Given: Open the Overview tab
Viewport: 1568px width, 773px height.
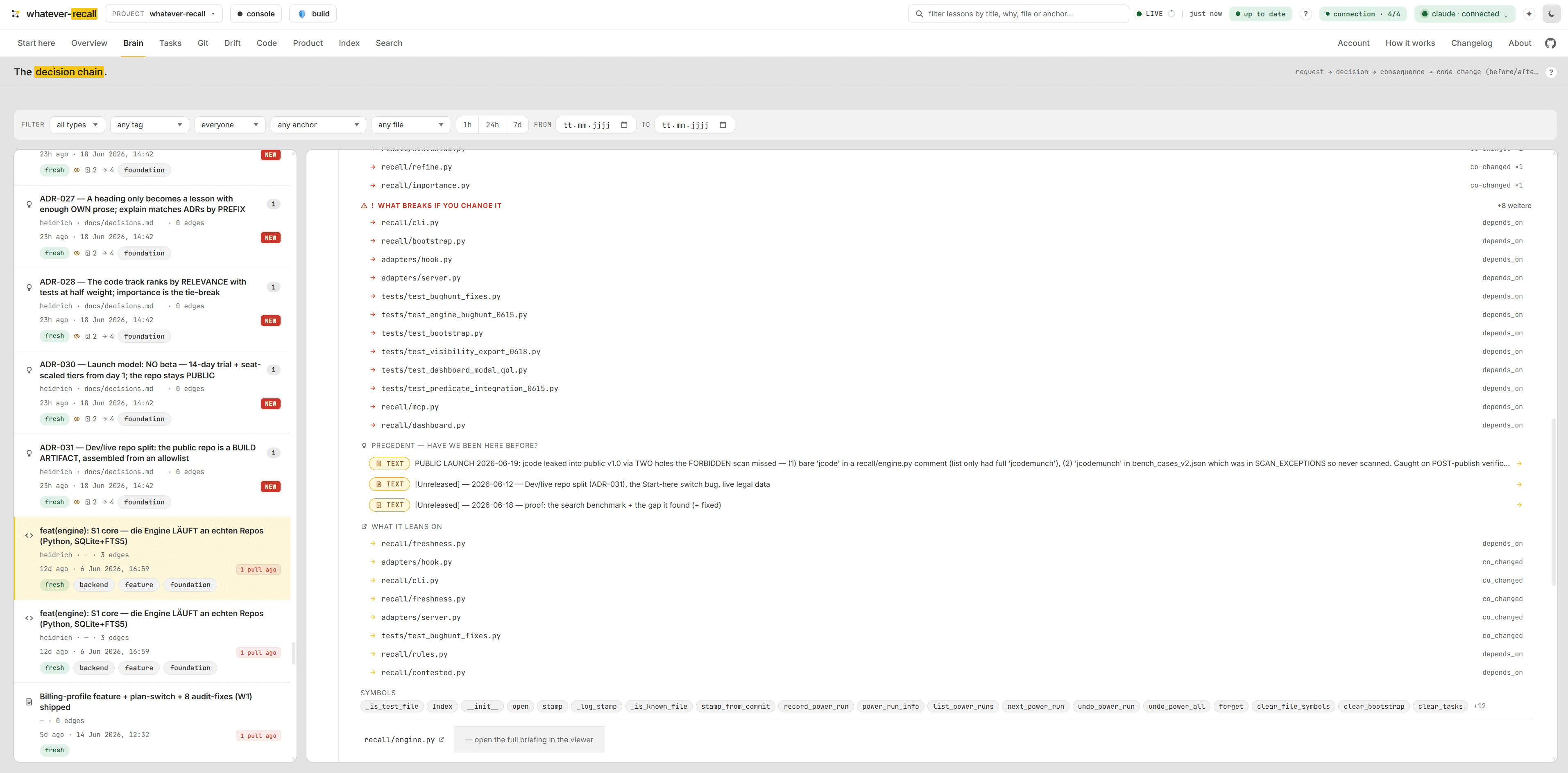Looking at the screenshot, I should tap(89, 43).
